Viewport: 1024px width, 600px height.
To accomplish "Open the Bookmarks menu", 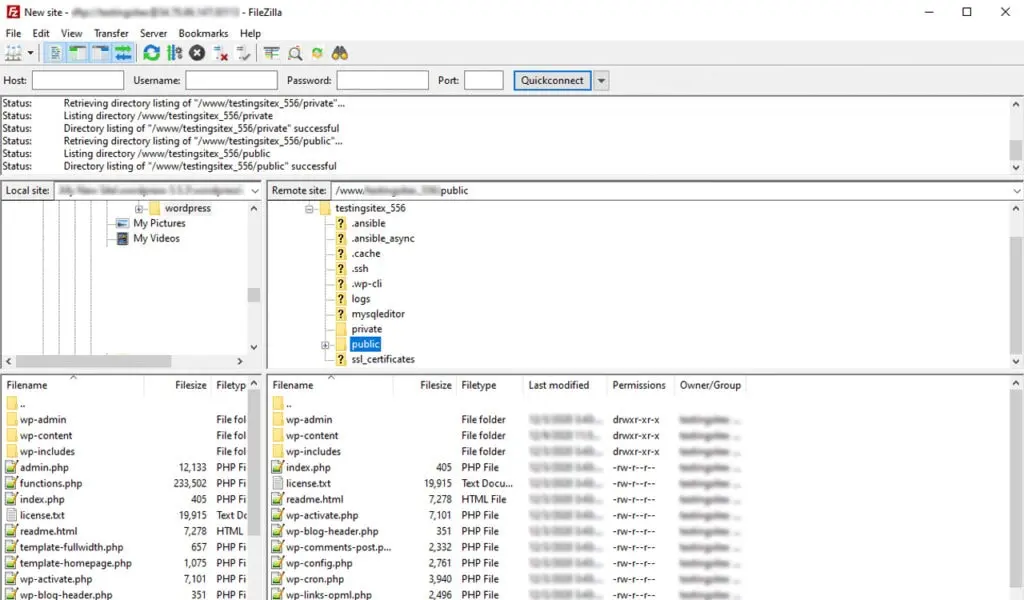I will [x=203, y=33].
